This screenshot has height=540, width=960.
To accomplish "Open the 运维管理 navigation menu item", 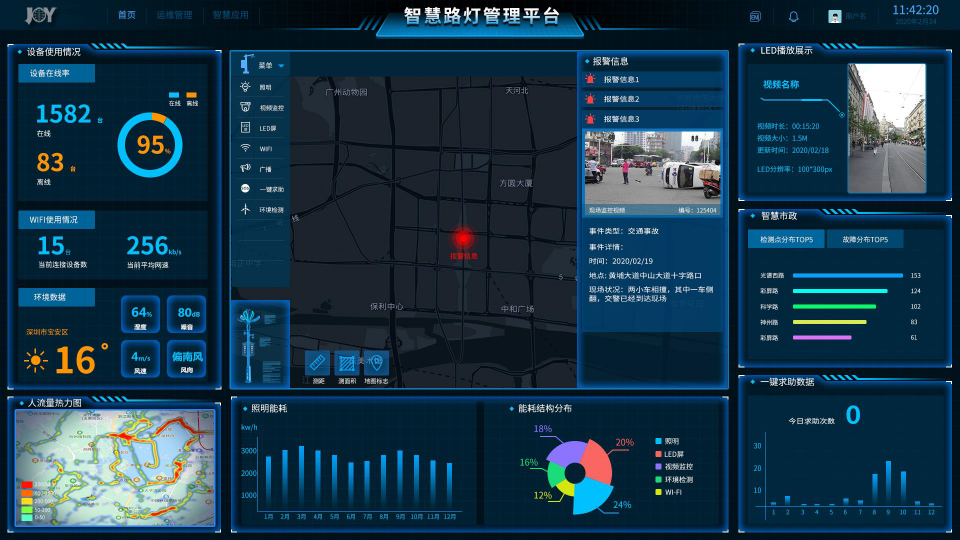I will click(x=174, y=16).
